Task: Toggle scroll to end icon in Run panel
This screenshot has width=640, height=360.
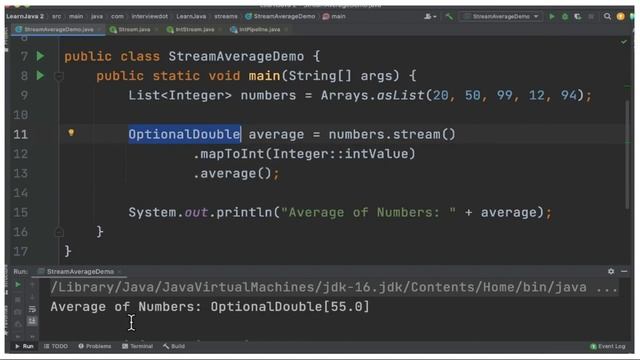Action: (32, 321)
